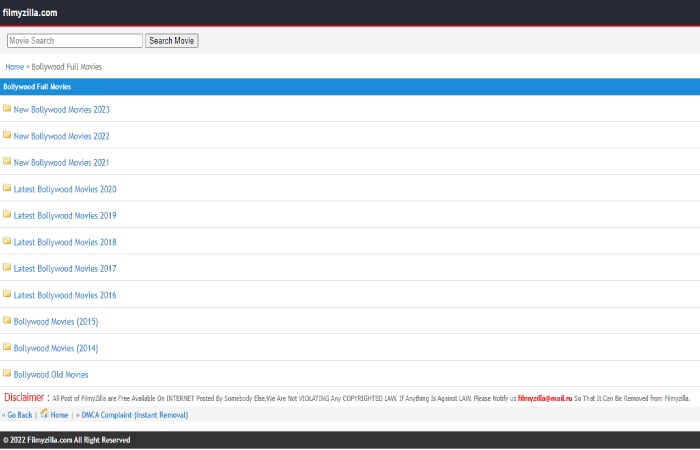Click the Home link in the footer
Viewport: 700px width, 450px height.
(59, 415)
